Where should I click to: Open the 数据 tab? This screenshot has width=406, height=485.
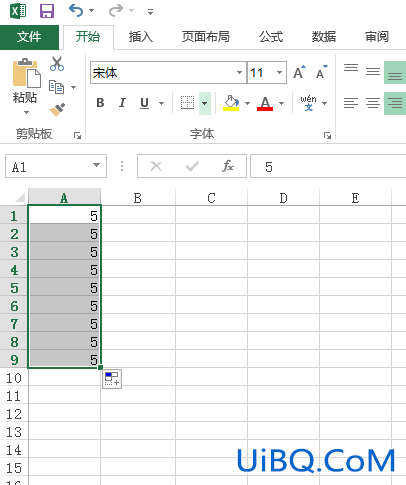(324, 37)
